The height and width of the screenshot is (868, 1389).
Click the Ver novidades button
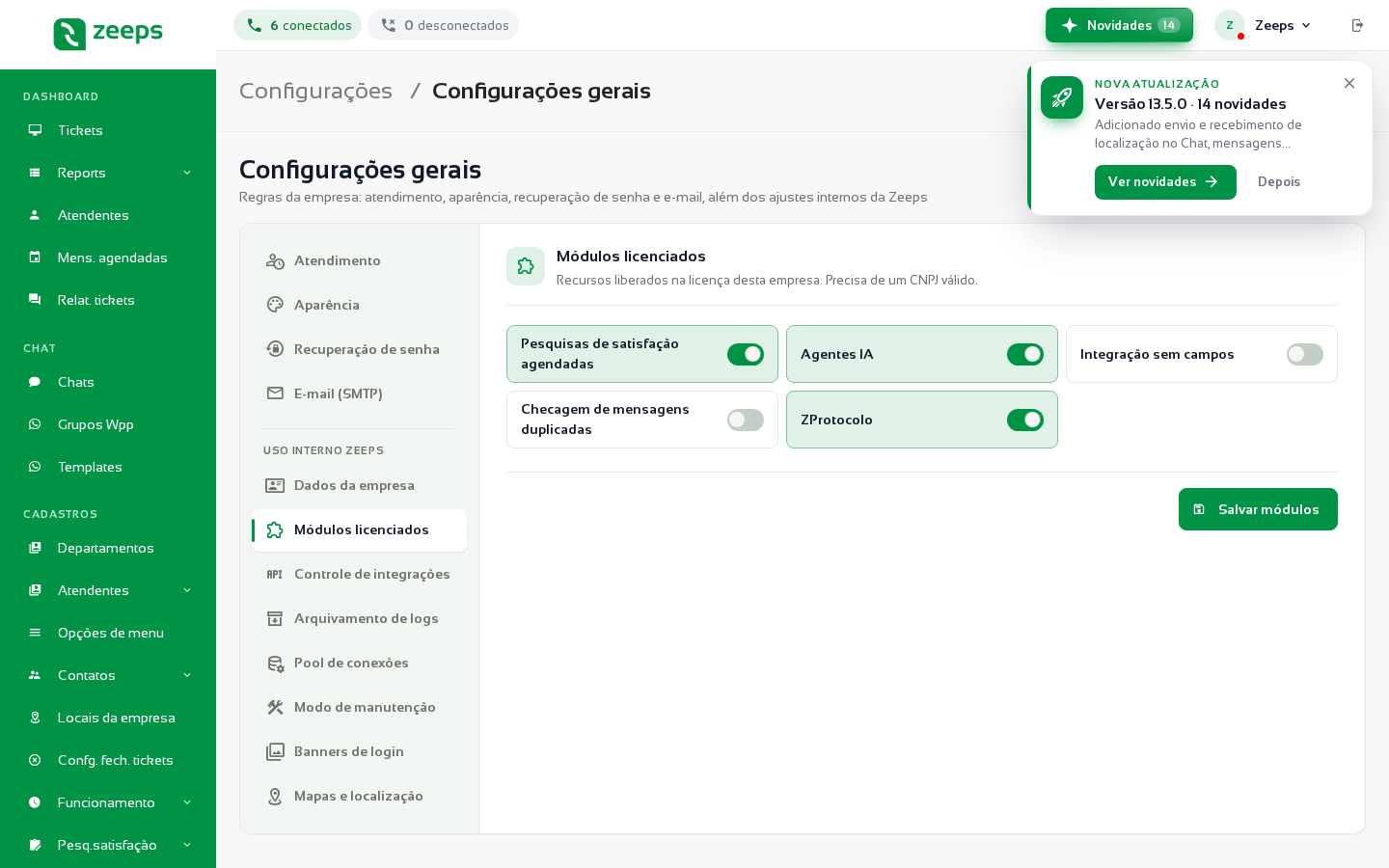point(1165,182)
